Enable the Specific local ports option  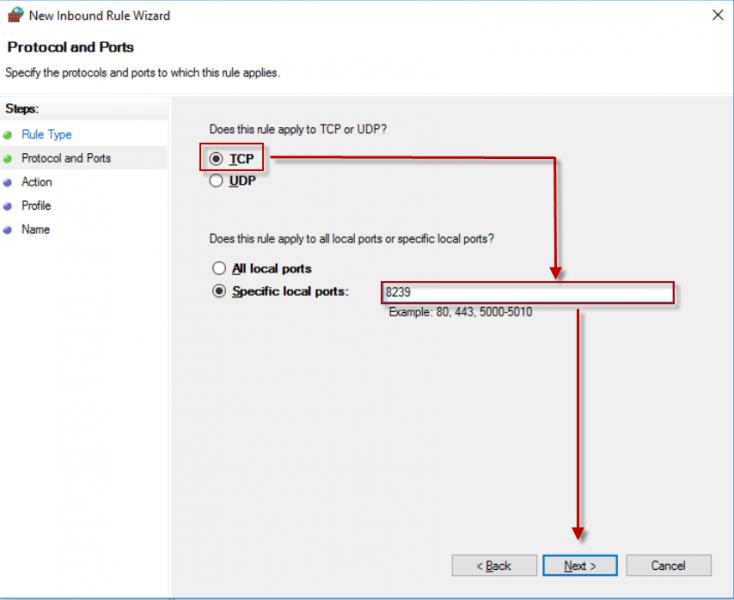pyautogui.click(x=219, y=292)
